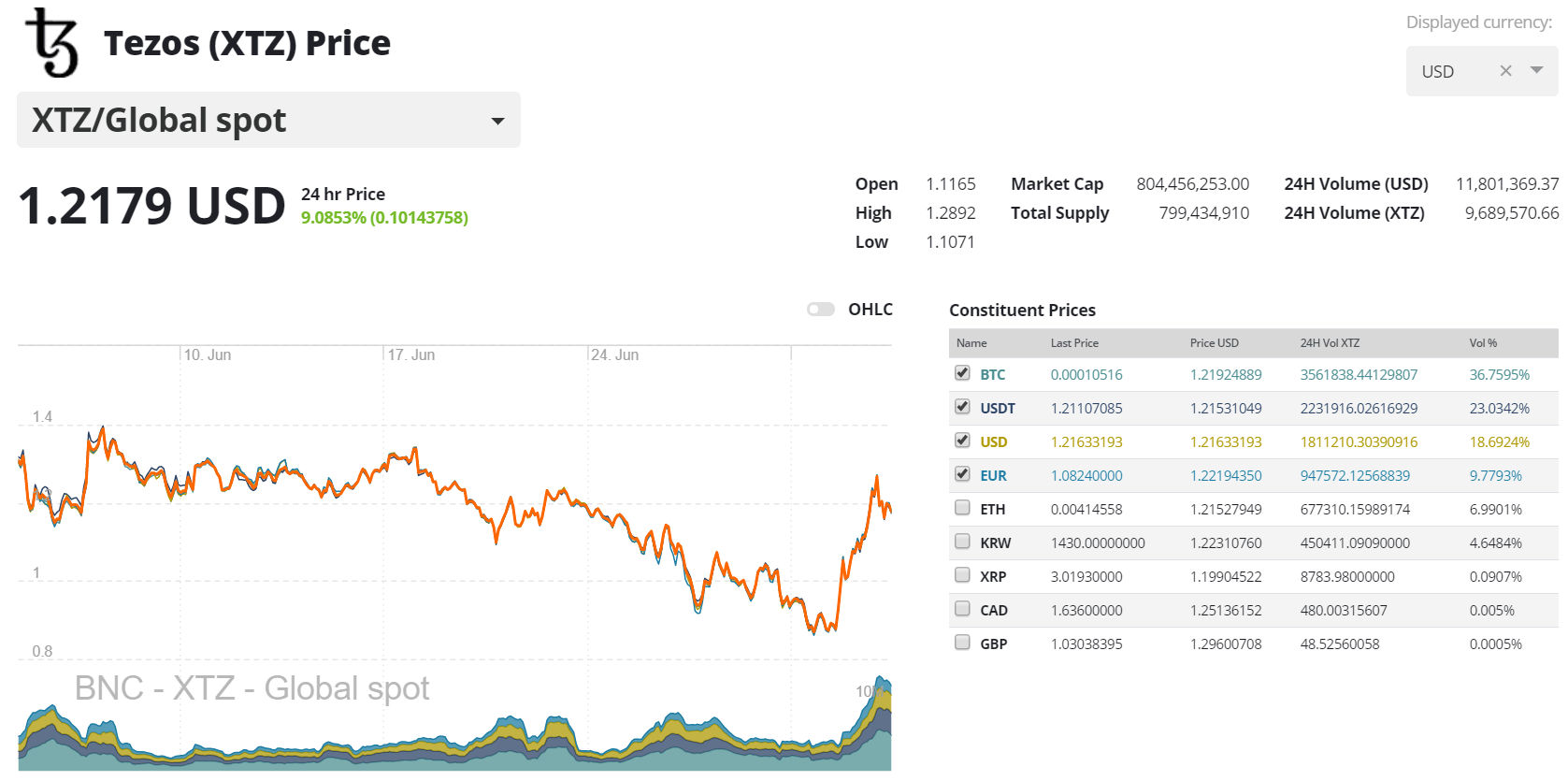This screenshot has width=1568, height=781.
Task: Uncheck the BTC constituent checkbox
Action: click(x=962, y=373)
